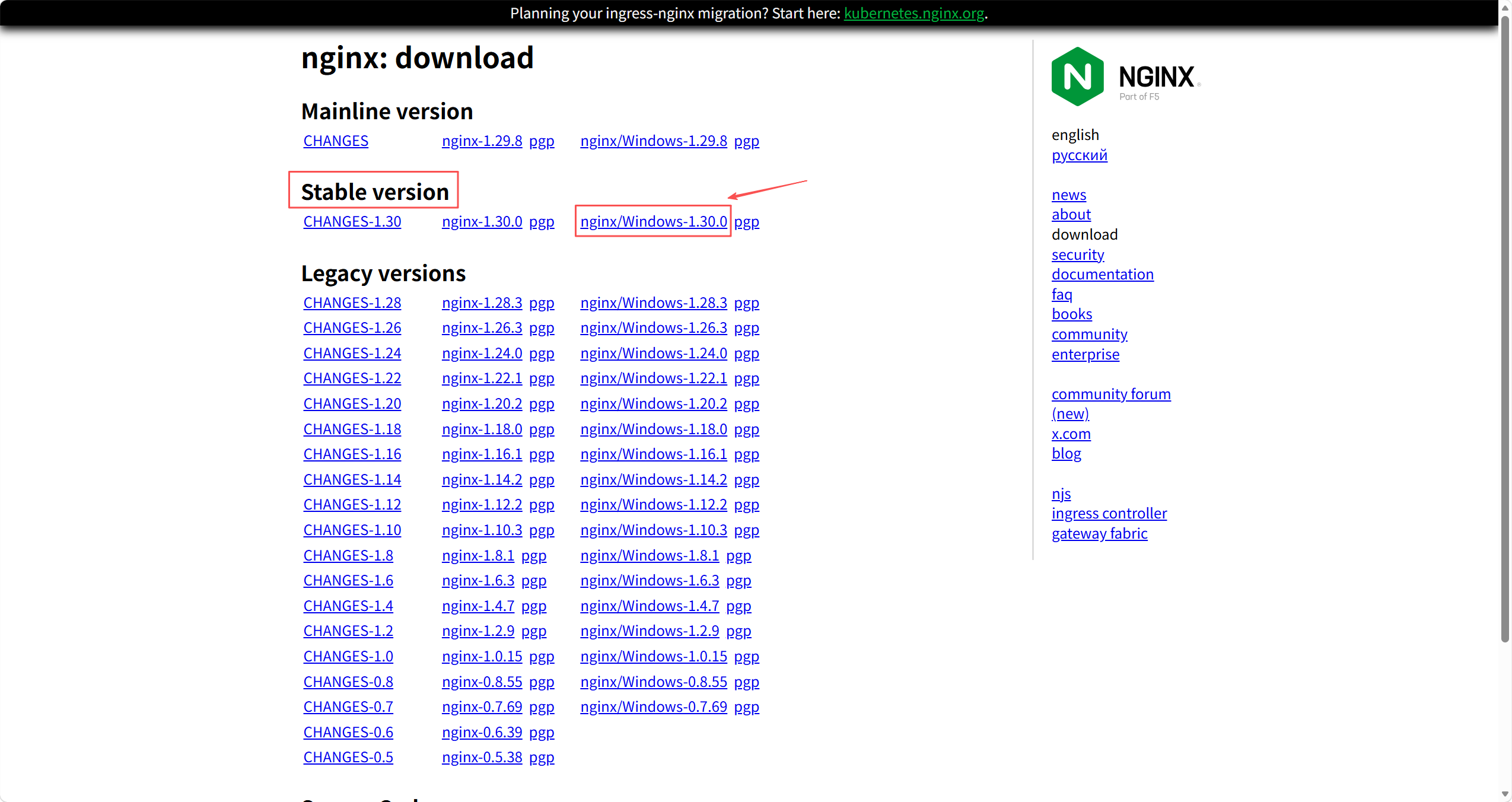
Task: Open CHANGES-1.30 changelog
Action: point(352,221)
